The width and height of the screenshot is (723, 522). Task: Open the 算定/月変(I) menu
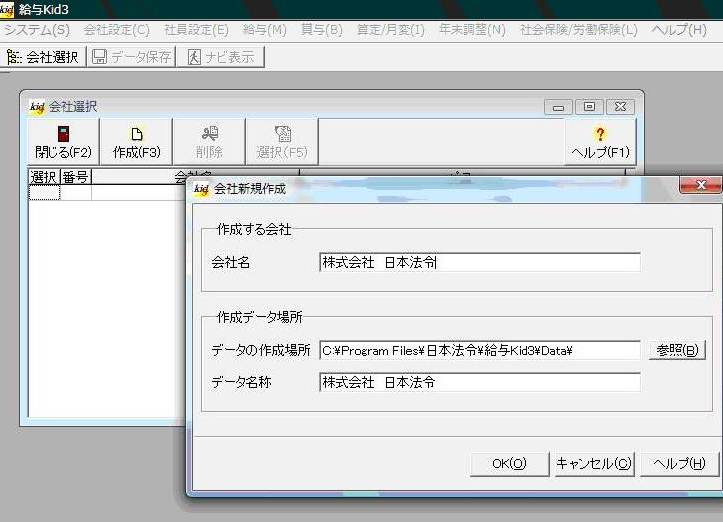pyautogui.click(x=391, y=30)
